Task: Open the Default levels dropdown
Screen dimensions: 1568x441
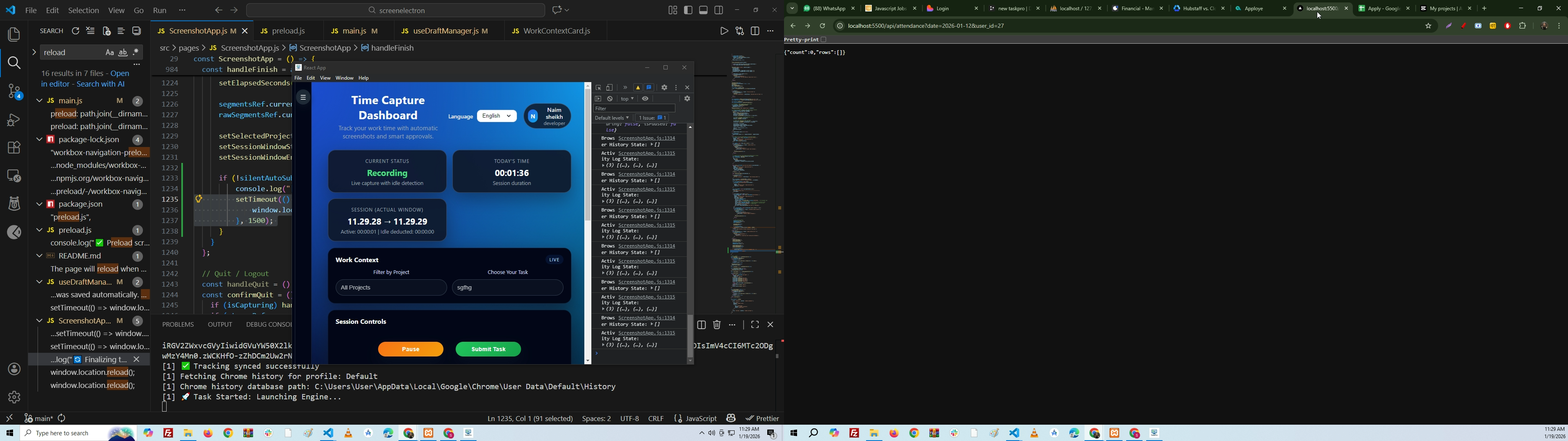Action: [612, 118]
